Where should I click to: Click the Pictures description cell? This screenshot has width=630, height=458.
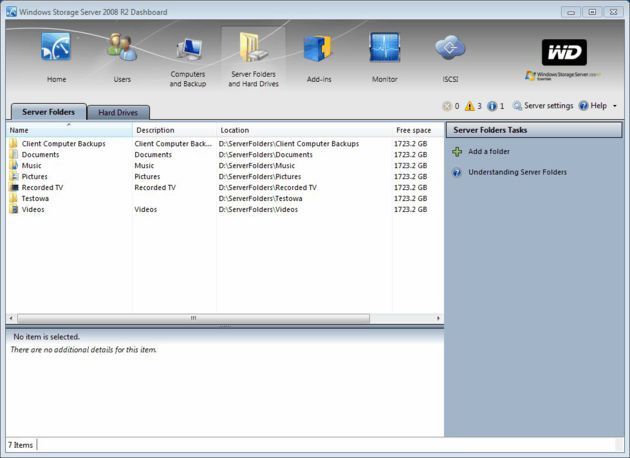click(x=147, y=176)
